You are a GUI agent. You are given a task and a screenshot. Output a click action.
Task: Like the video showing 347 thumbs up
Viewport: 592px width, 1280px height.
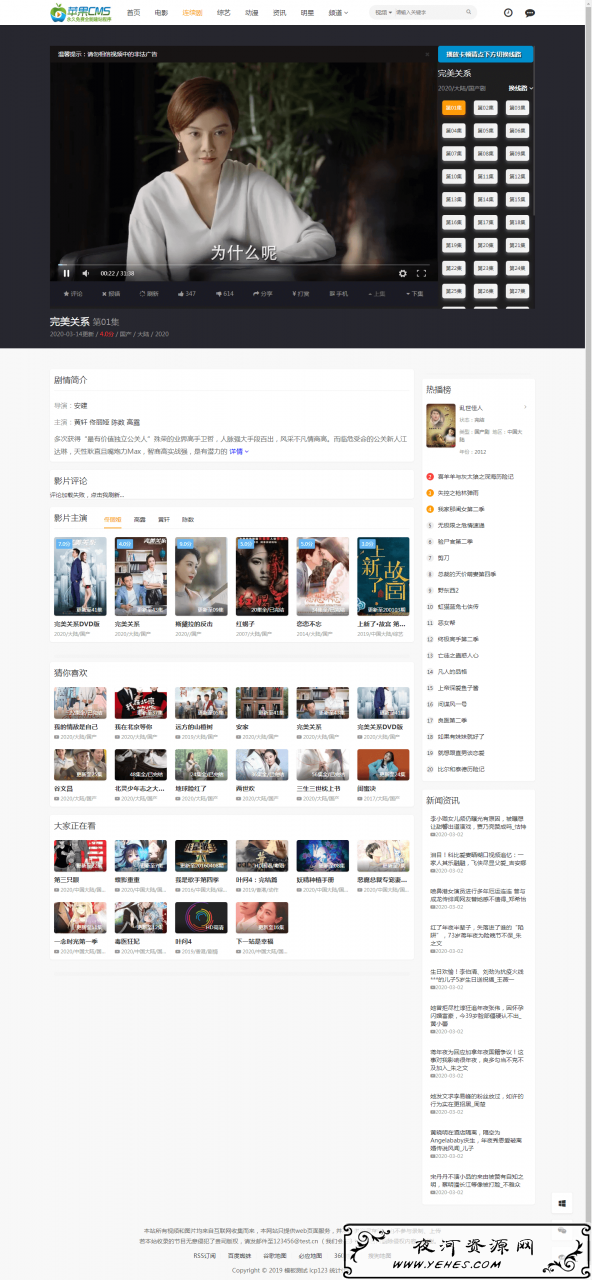(x=187, y=294)
